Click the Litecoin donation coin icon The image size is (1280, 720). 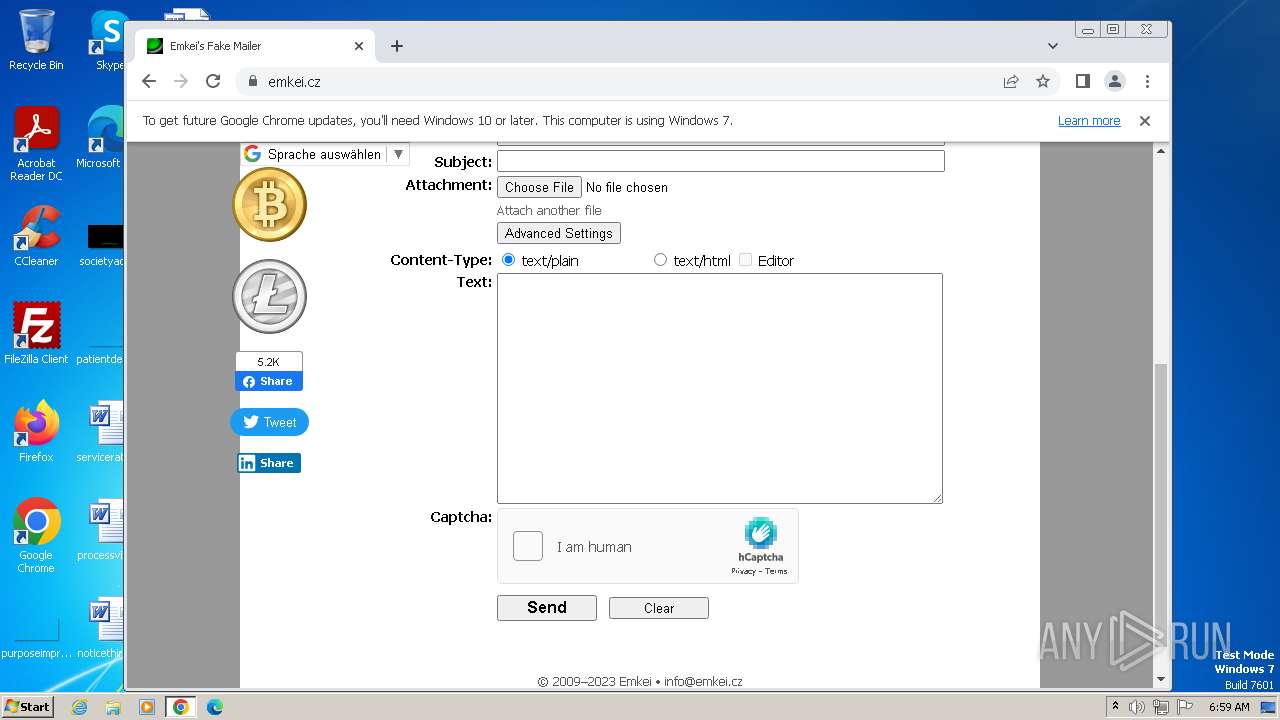[269, 296]
